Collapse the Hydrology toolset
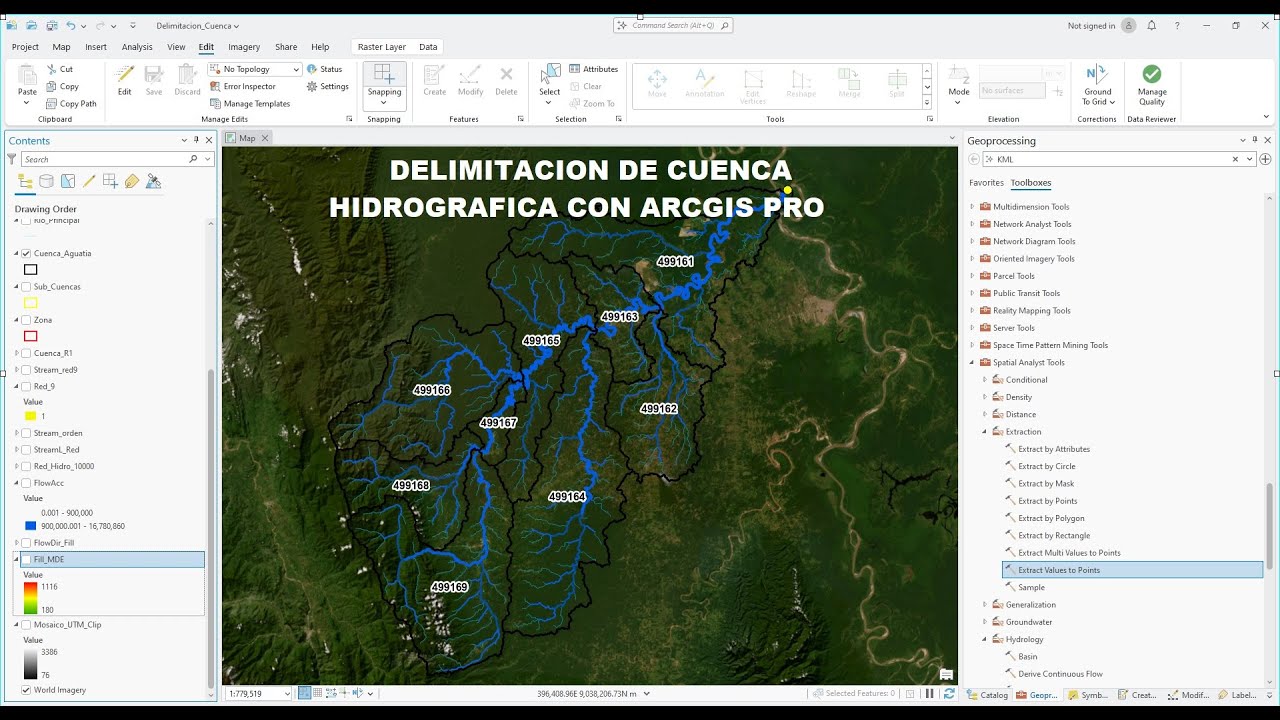1280x720 pixels. coord(985,639)
